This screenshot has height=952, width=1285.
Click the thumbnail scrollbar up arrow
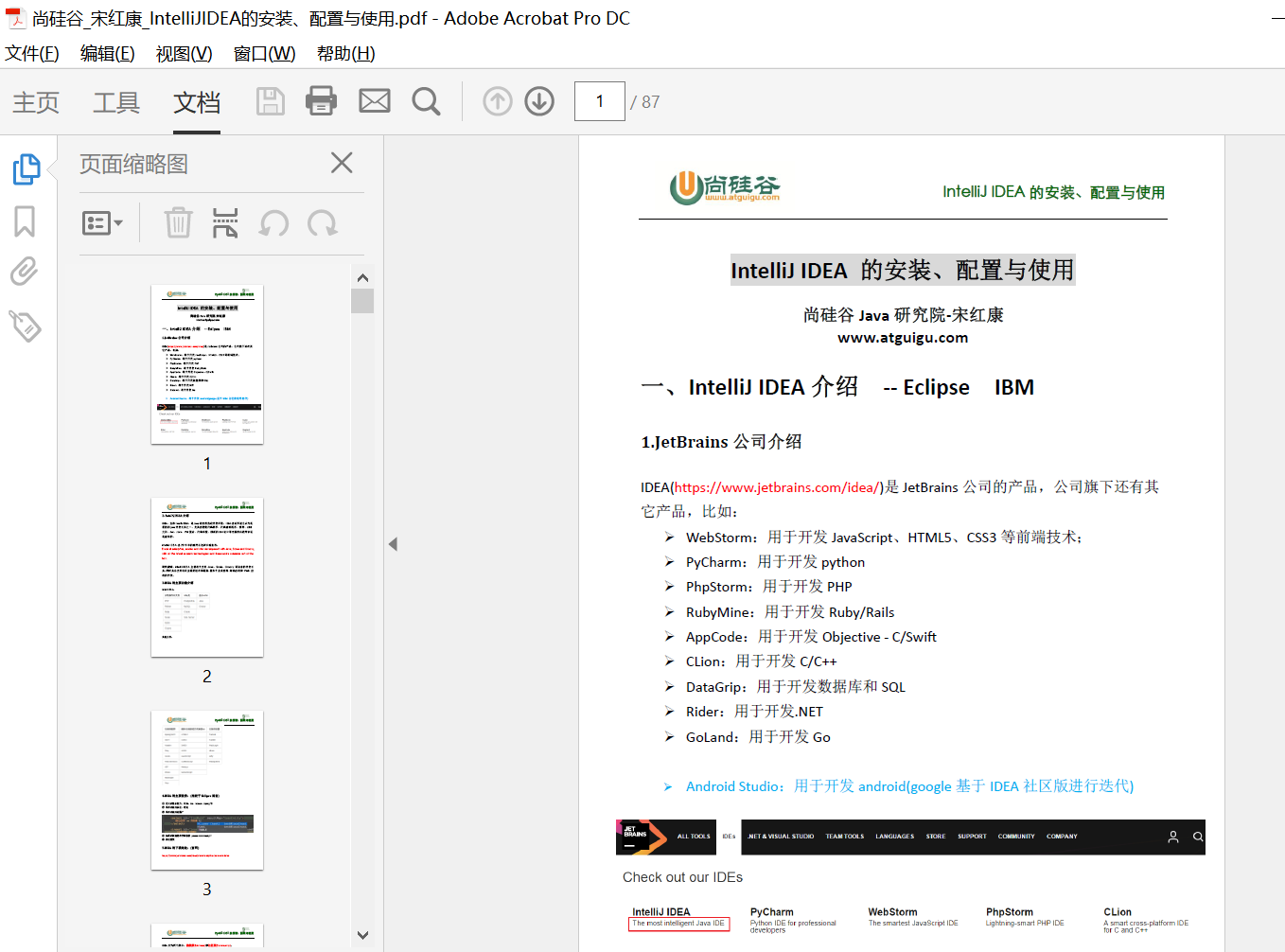point(362,278)
